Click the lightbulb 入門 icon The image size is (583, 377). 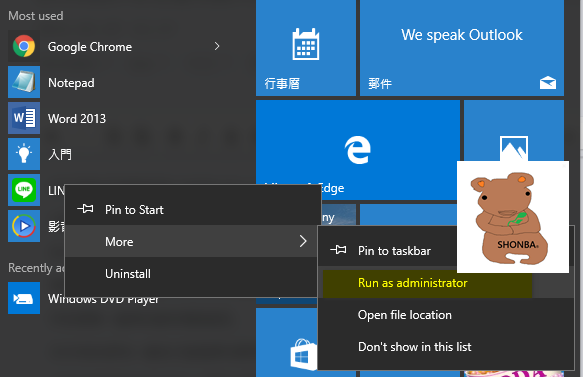(24, 154)
